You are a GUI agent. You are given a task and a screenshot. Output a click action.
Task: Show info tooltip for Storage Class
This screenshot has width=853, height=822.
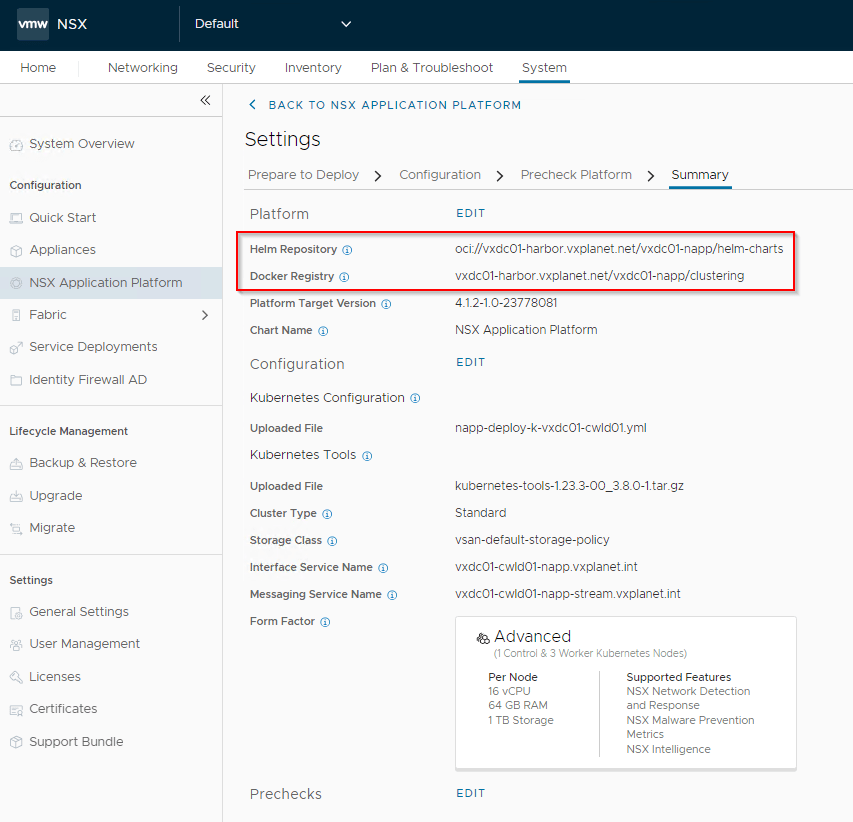click(332, 541)
